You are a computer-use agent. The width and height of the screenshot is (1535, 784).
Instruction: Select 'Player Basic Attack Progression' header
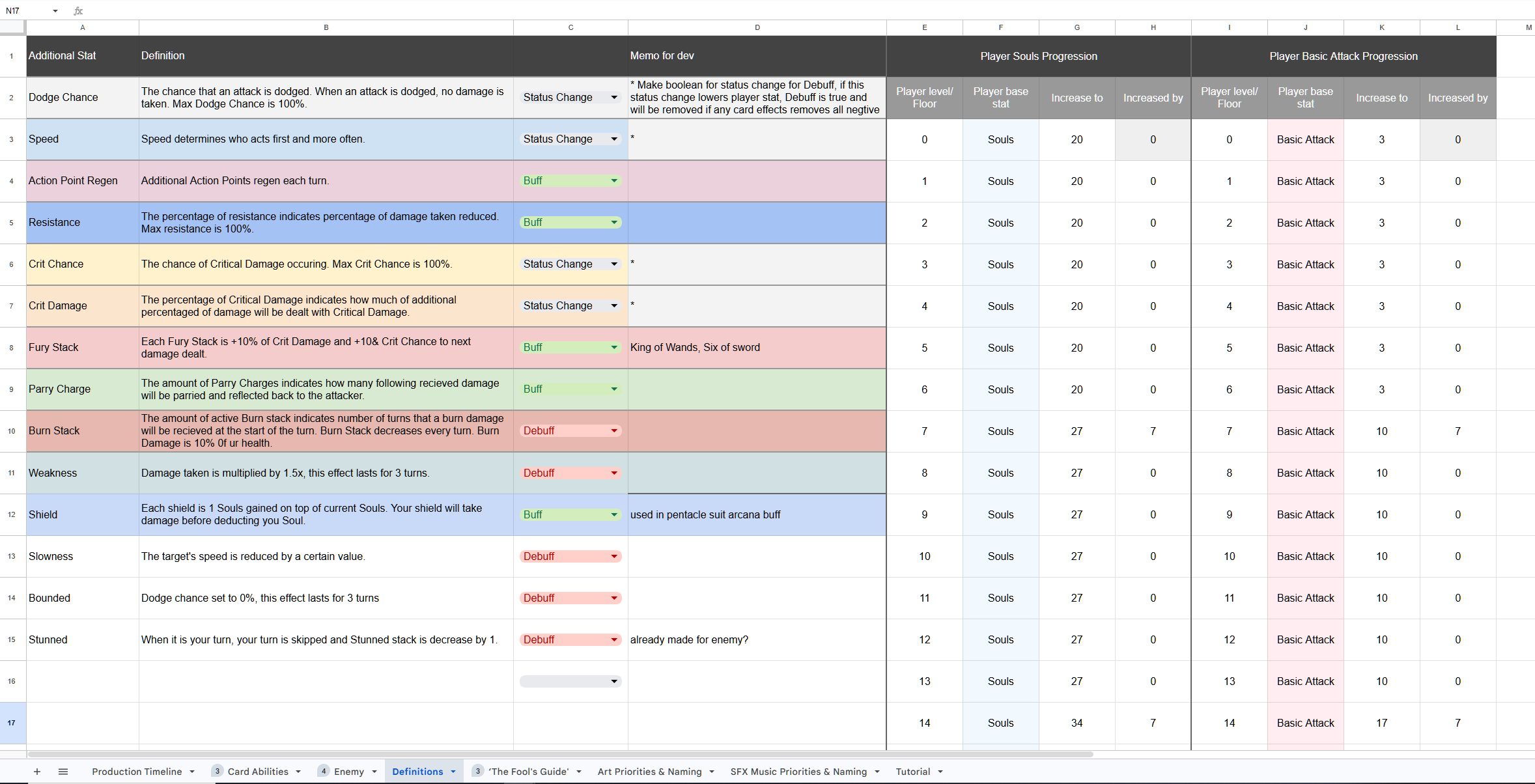tap(1344, 56)
